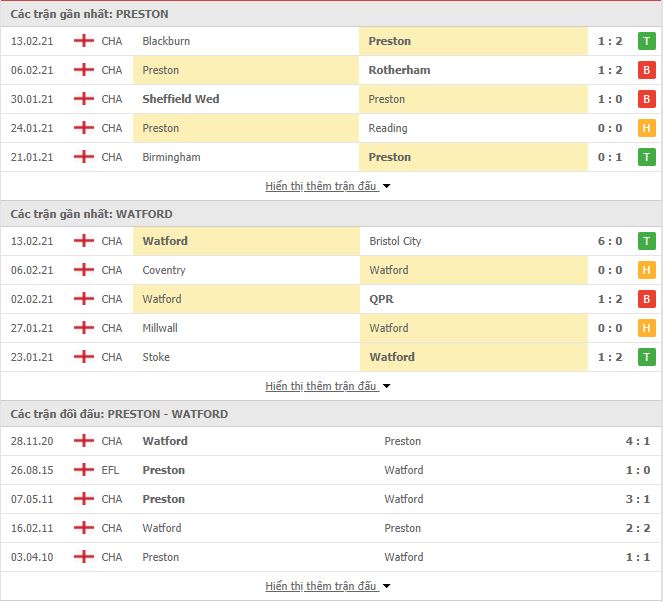
Task: Open Rotherham team link
Action: click(399, 70)
